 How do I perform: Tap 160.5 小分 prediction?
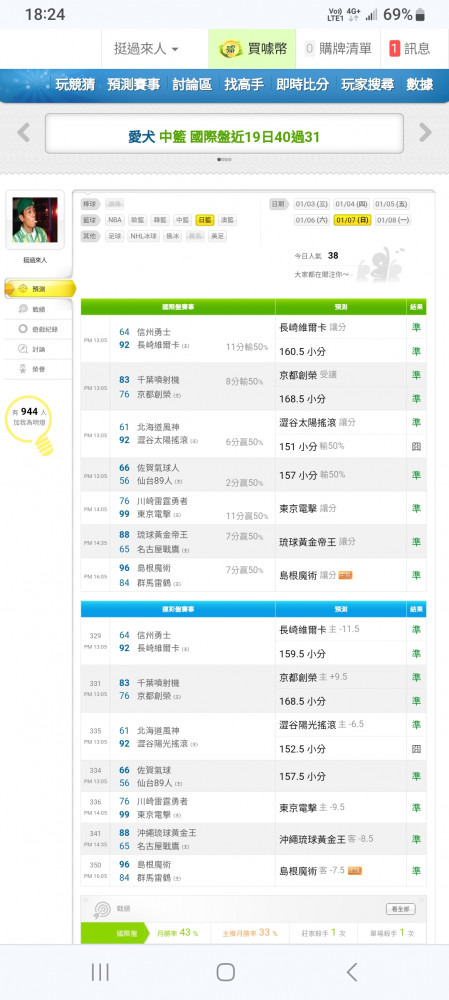coord(302,351)
